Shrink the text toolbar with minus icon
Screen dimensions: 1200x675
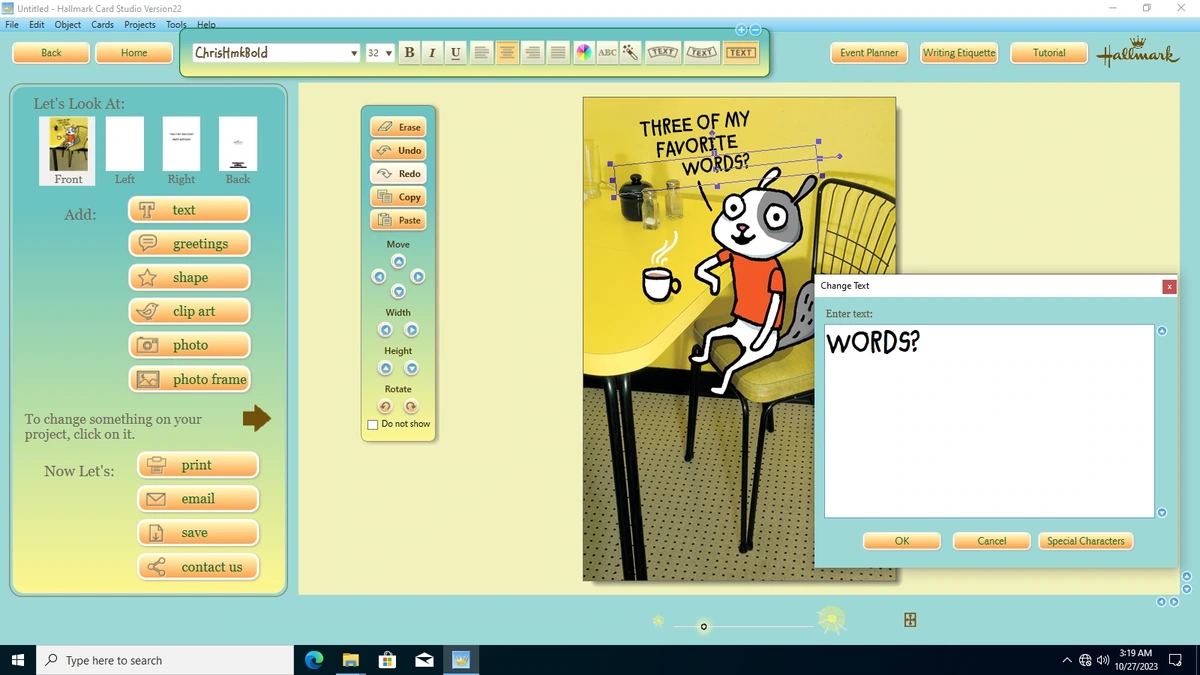tap(756, 30)
